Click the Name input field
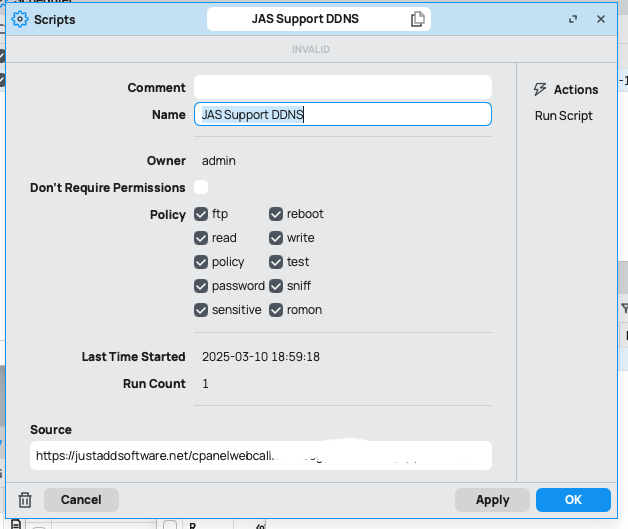The width and height of the screenshot is (628, 529). [342, 114]
